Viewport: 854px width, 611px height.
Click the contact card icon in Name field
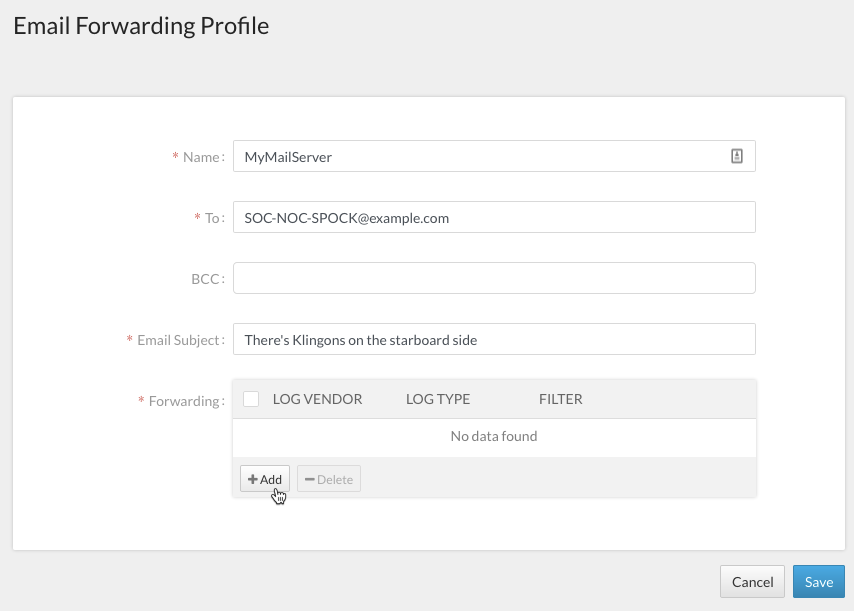coord(737,156)
